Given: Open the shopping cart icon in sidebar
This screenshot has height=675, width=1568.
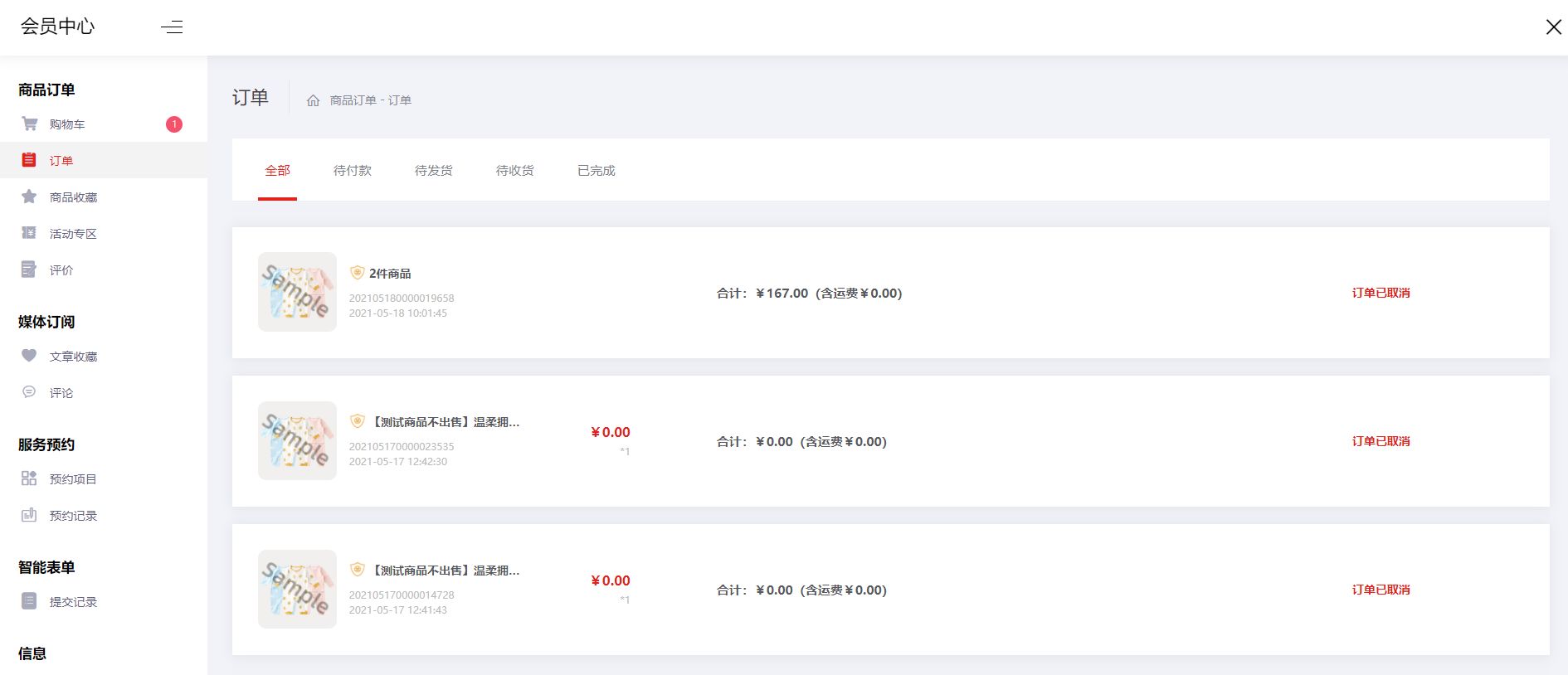Looking at the screenshot, I should (x=30, y=124).
